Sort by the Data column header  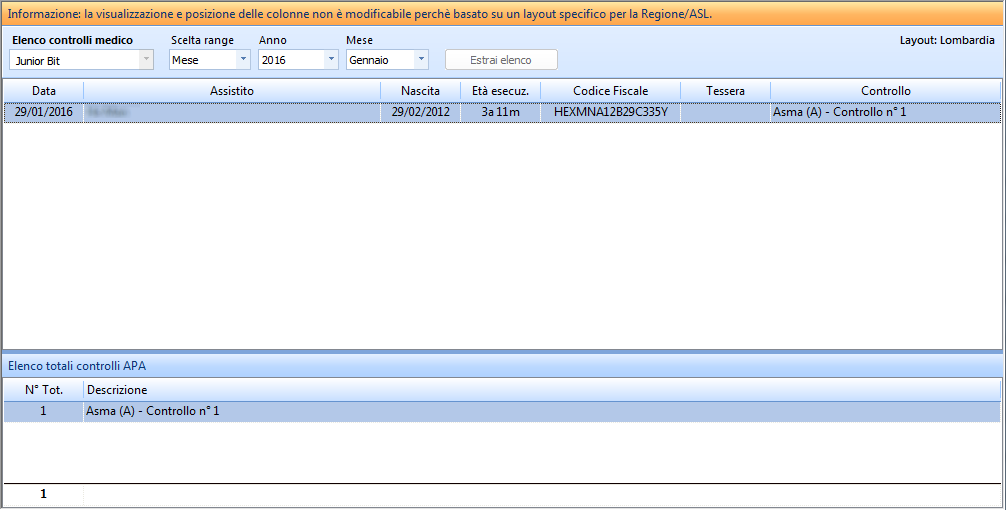(x=43, y=91)
